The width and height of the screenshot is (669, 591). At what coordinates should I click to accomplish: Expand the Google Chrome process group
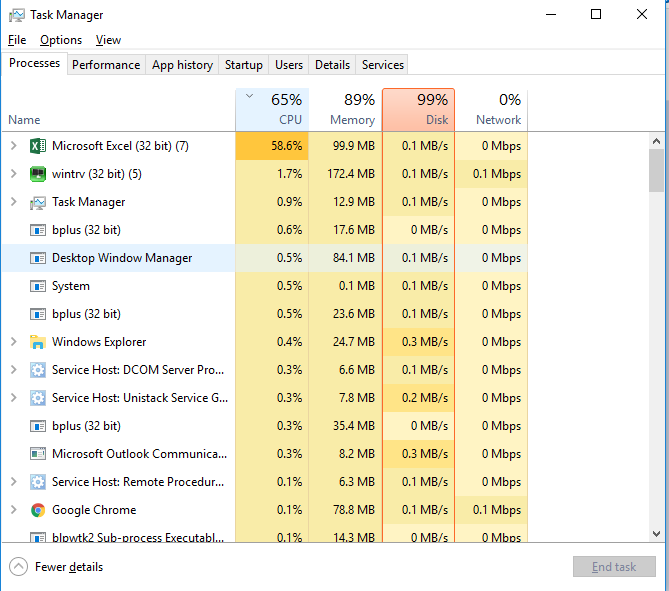[x=14, y=509]
